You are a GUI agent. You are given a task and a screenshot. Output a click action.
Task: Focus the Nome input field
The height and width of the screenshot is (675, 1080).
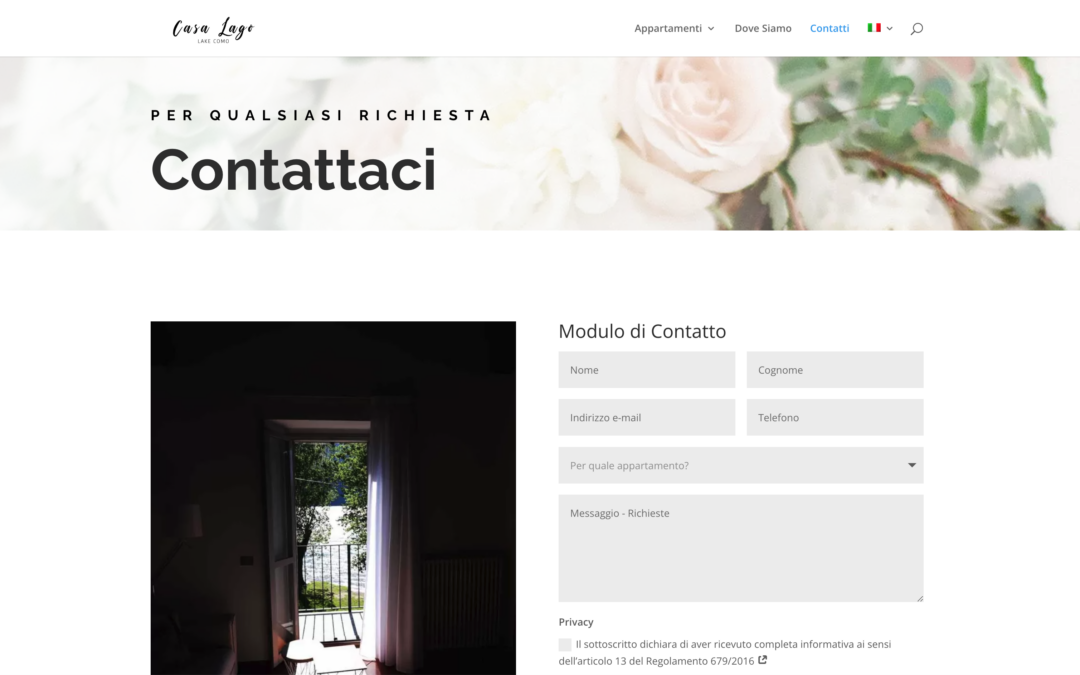pos(647,370)
